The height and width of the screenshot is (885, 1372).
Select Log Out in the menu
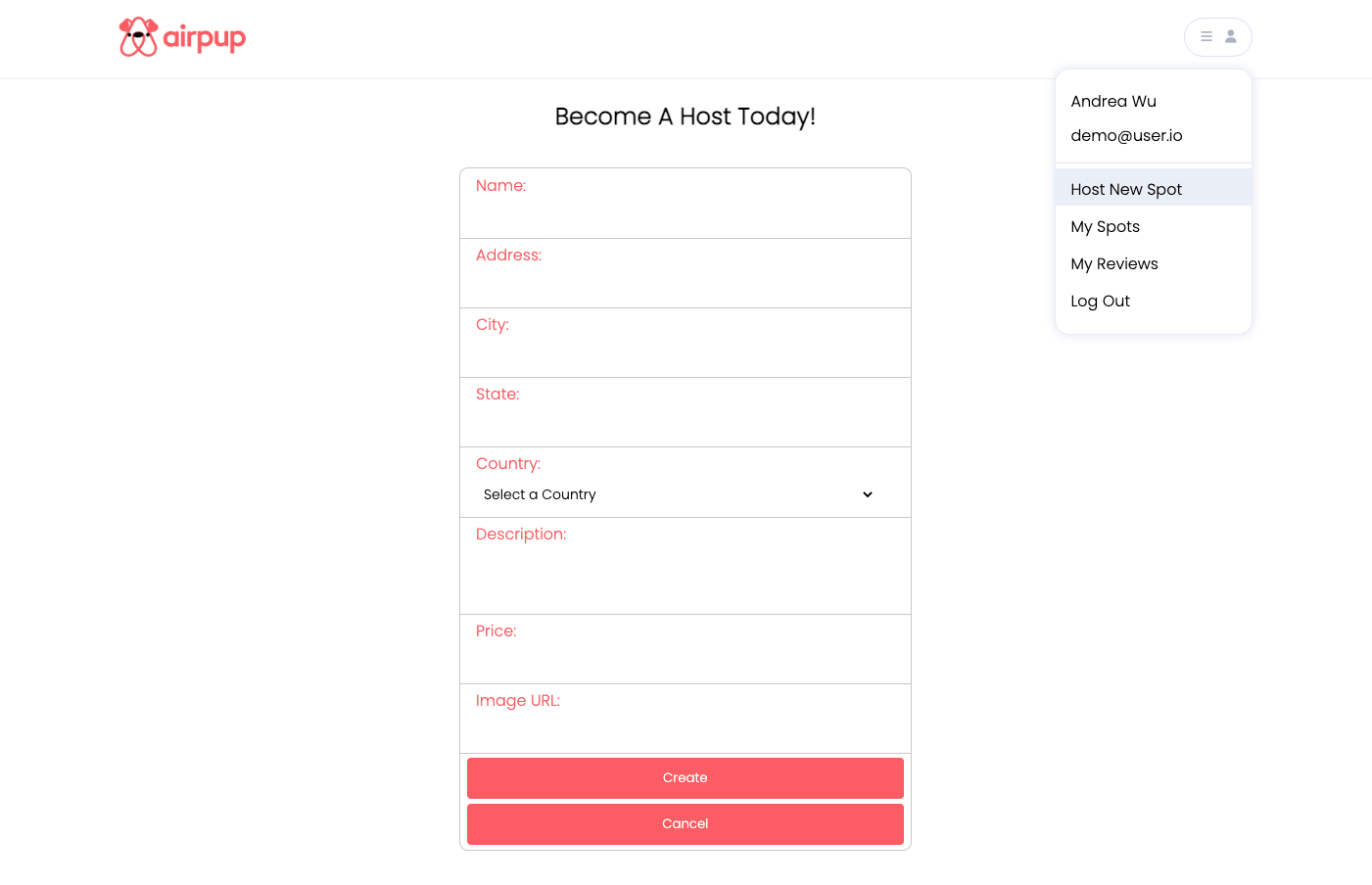(1100, 301)
